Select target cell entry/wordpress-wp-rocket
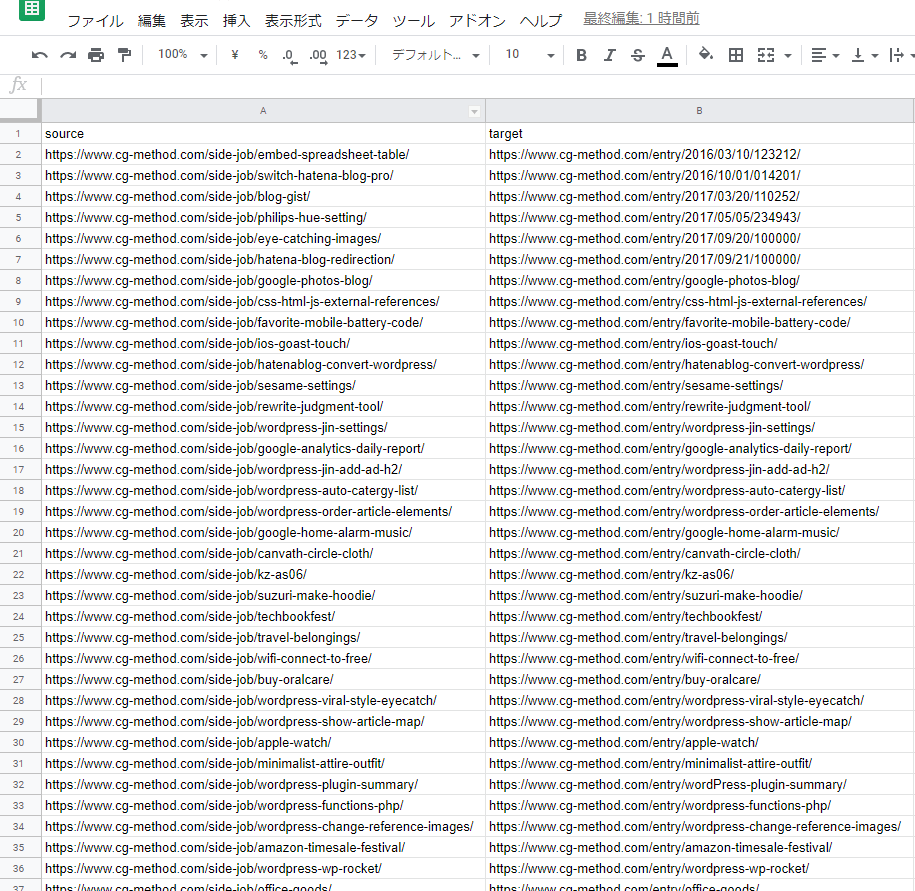915x891 pixels. (x=699, y=869)
